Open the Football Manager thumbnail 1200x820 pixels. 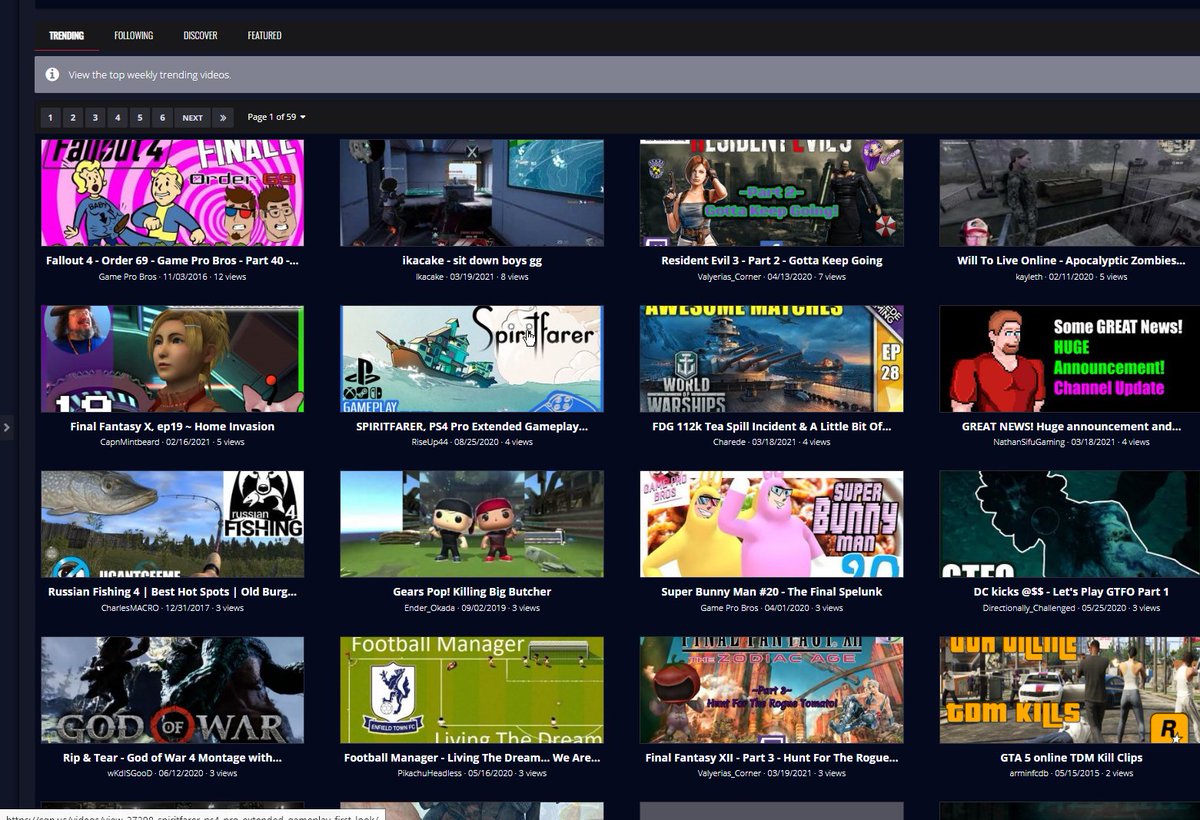[472, 690]
